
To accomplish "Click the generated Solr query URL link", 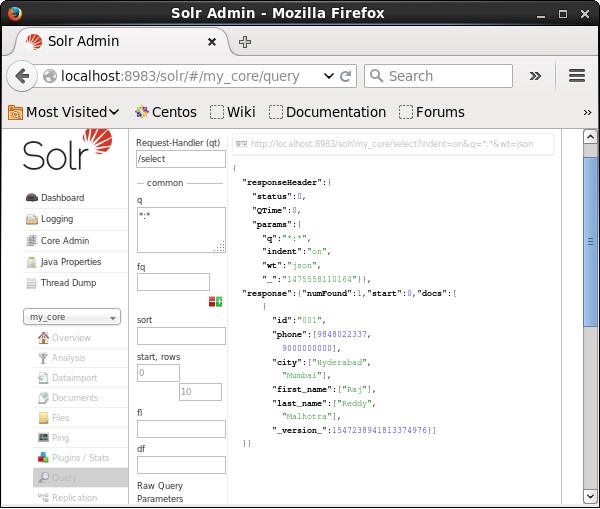I will (392, 144).
